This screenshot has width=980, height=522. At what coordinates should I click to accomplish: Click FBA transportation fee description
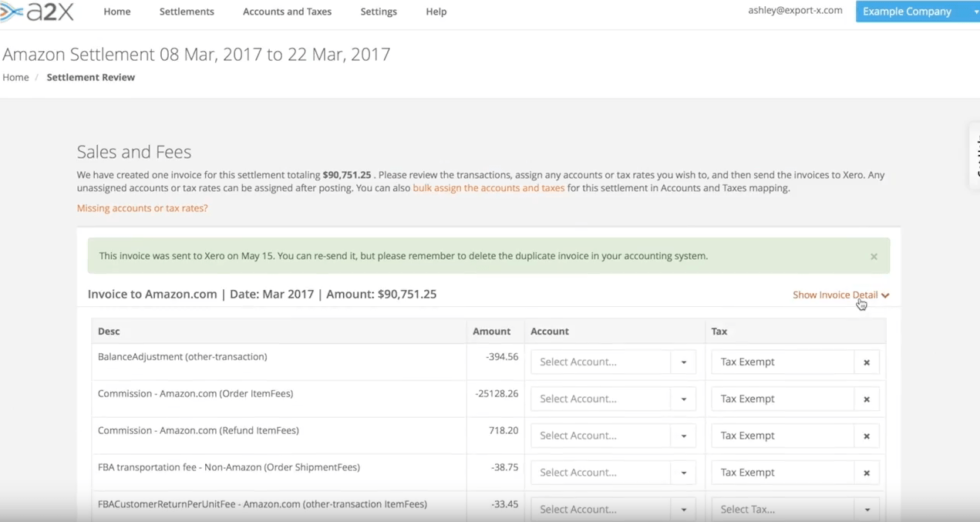click(x=229, y=467)
